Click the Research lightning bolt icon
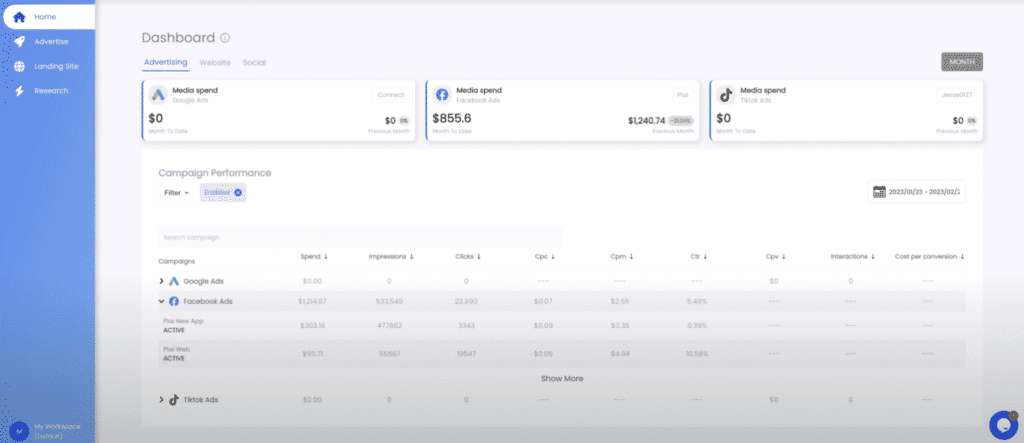 pyautogui.click(x=20, y=91)
